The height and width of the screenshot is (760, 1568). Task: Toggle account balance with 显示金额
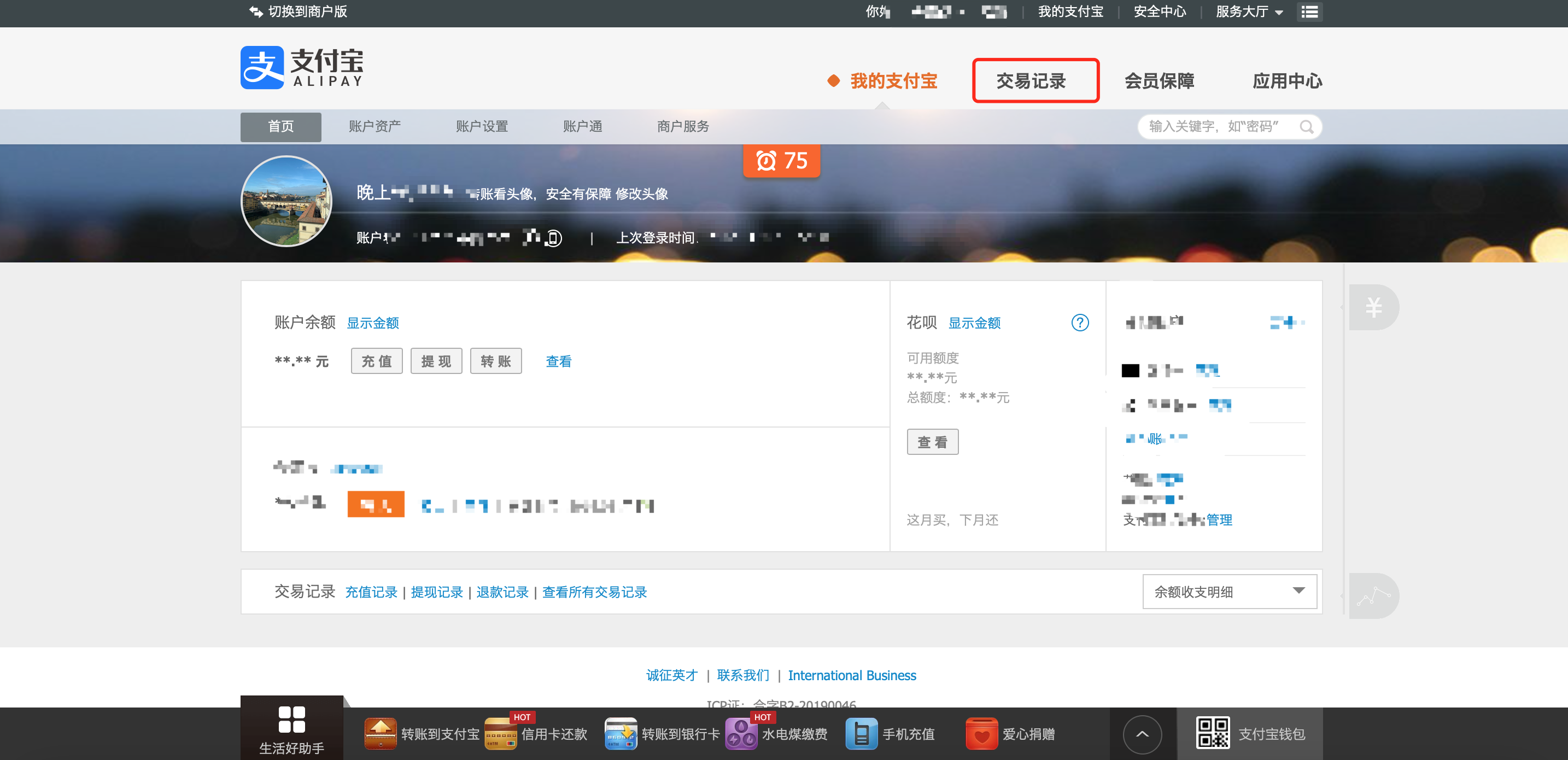(x=372, y=323)
